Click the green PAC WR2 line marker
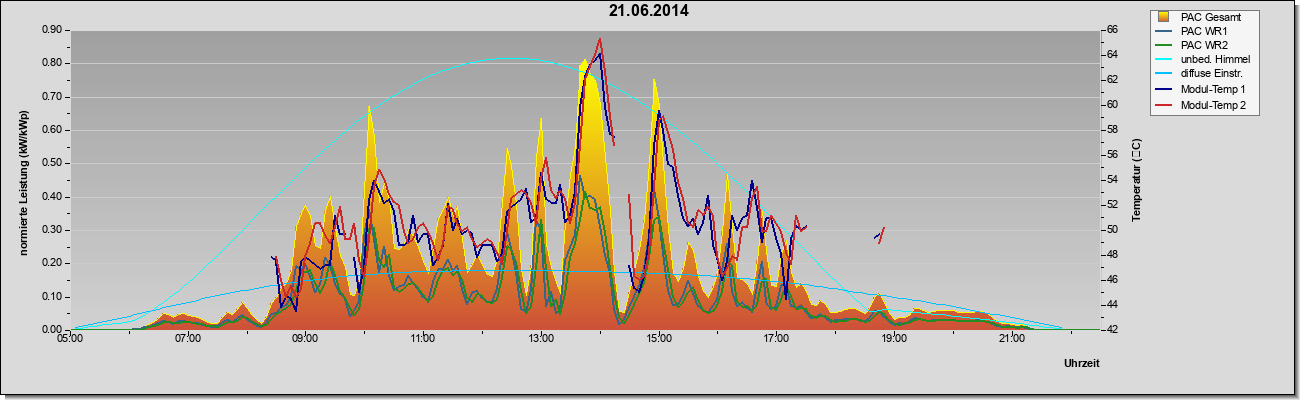Screen dimensions: 1300x400 point(1164,45)
